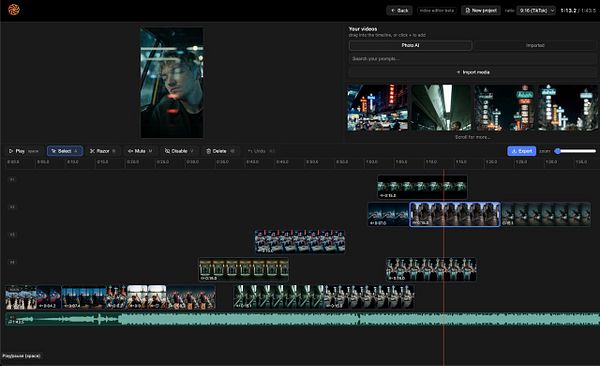Activate the Select tool

coord(65,151)
